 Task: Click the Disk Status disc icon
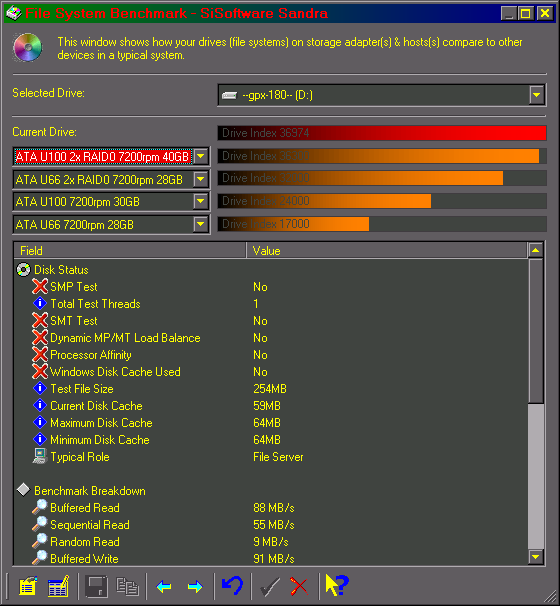pyautogui.click(x=23, y=269)
